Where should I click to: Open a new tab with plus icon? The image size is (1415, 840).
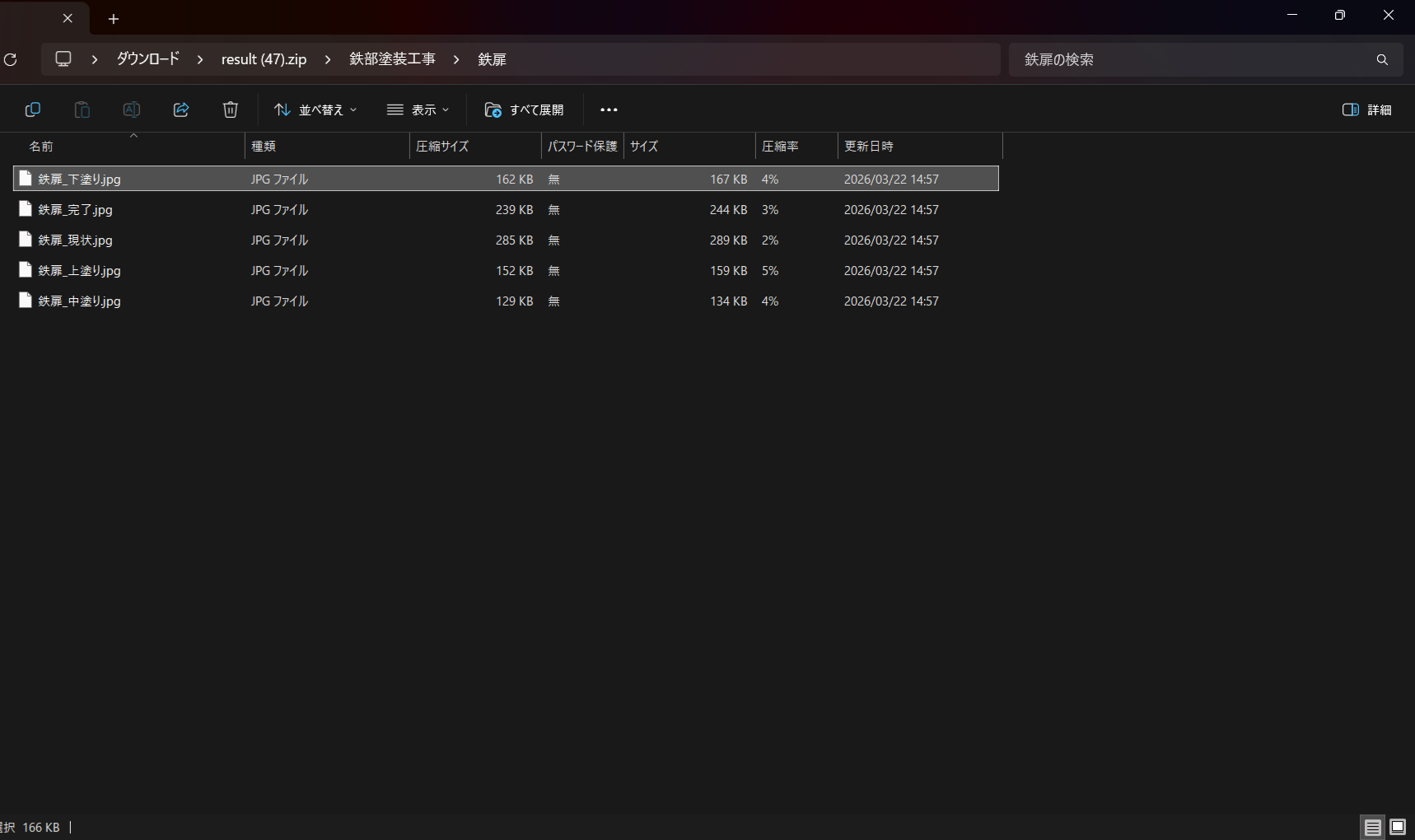click(x=114, y=18)
